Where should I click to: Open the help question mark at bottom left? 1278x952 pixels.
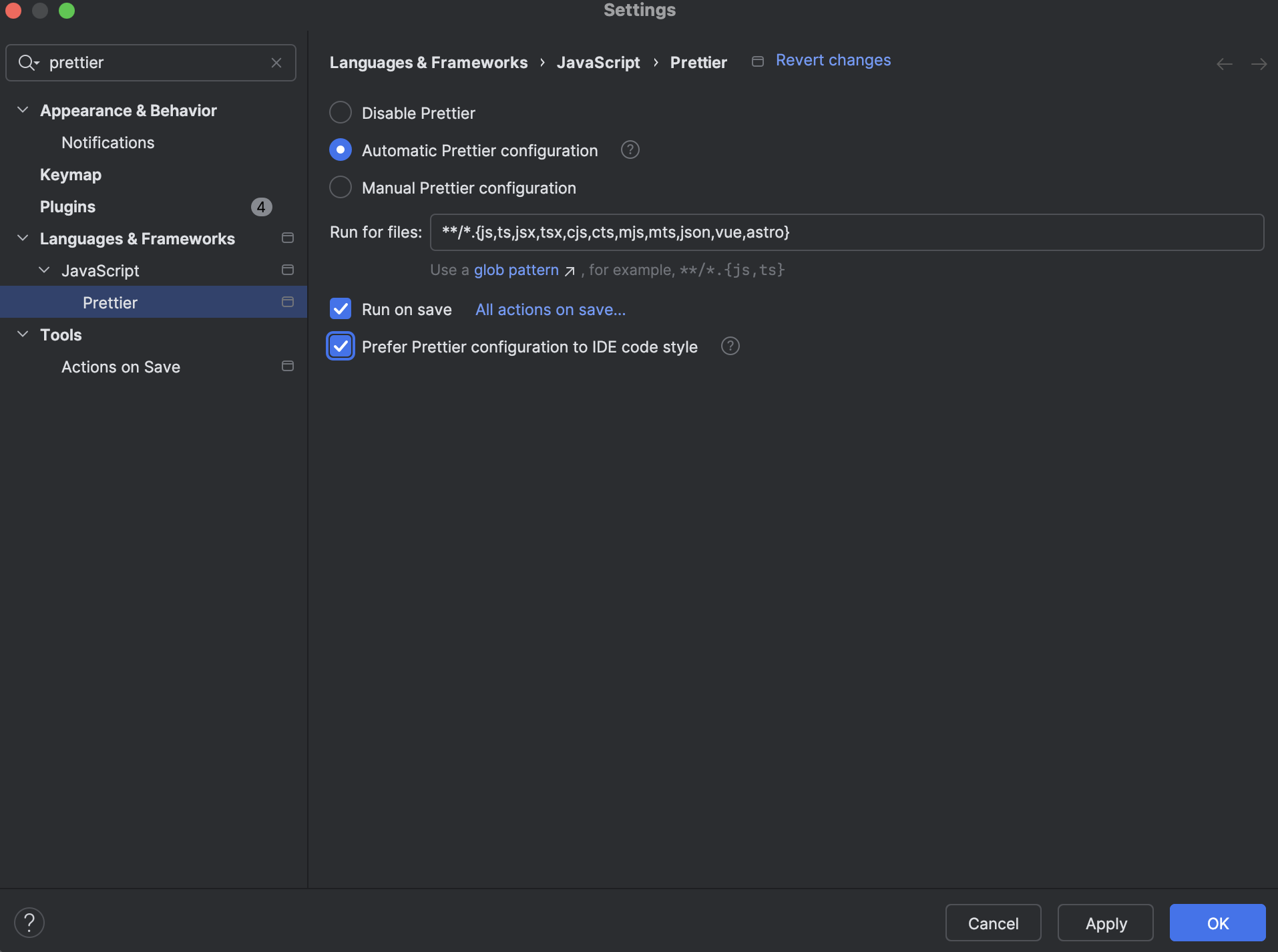pyautogui.click(x=29, y=923)
